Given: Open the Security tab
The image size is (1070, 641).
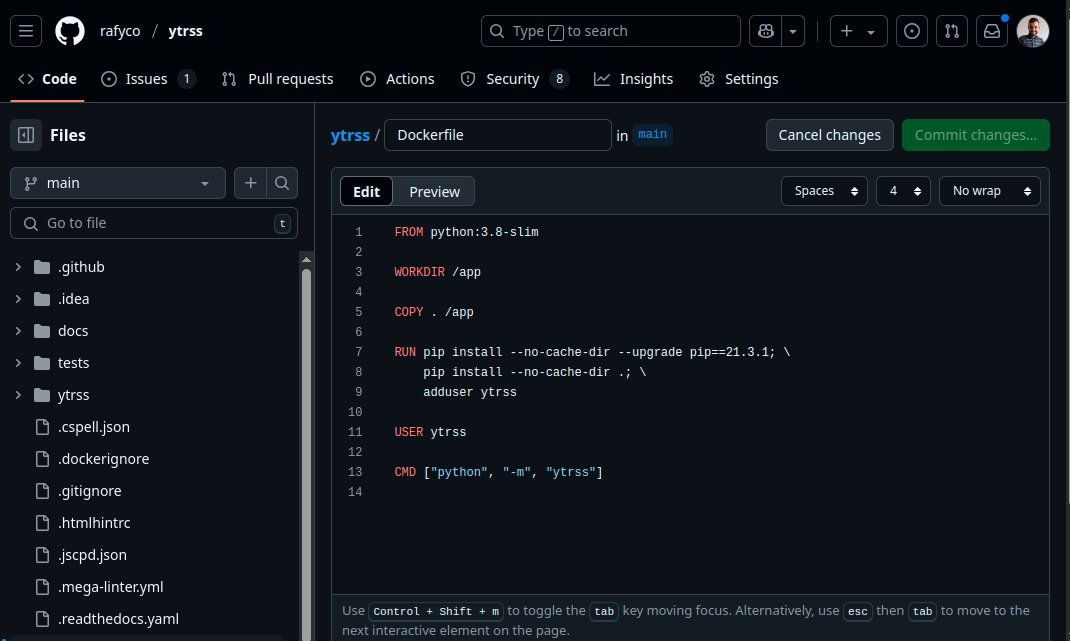Looking at the screenshot, I should (x=512, y=79).
